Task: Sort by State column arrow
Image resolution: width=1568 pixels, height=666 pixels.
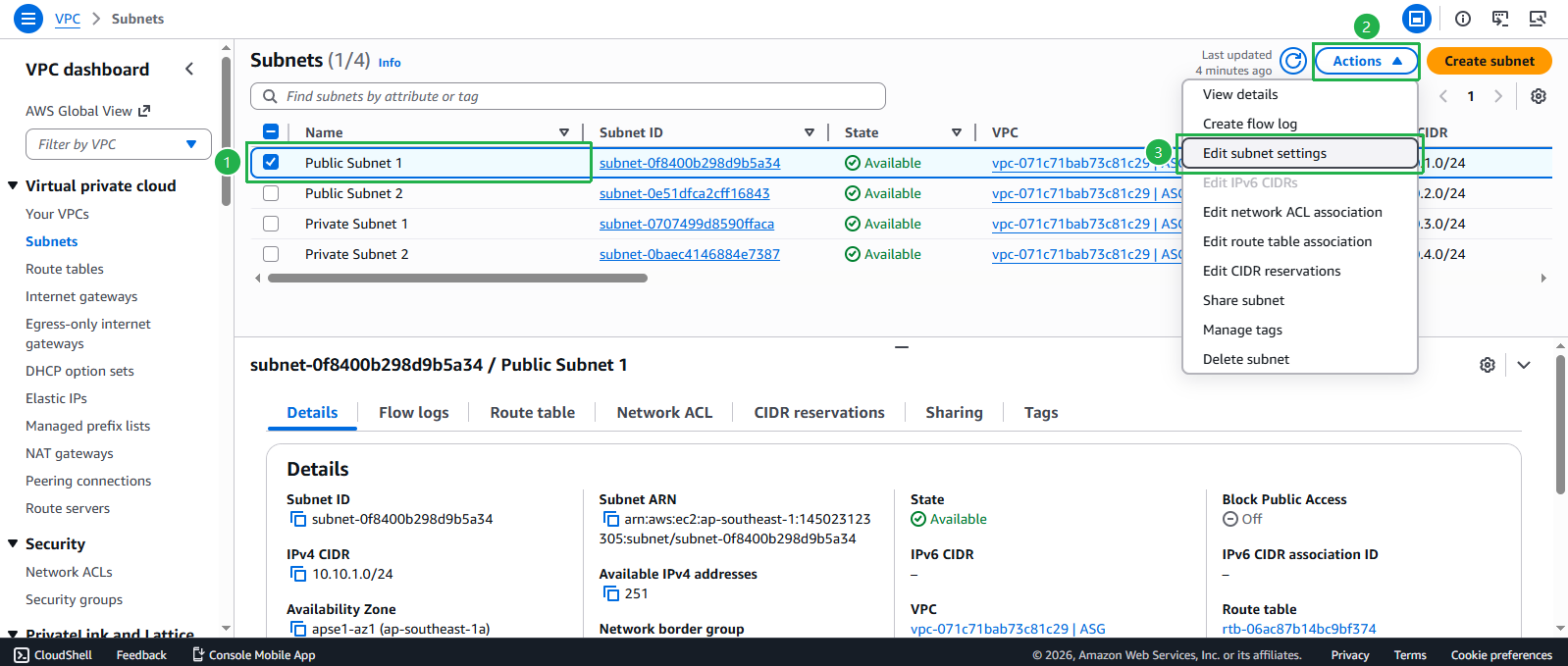Action: [x=957, y=132]
